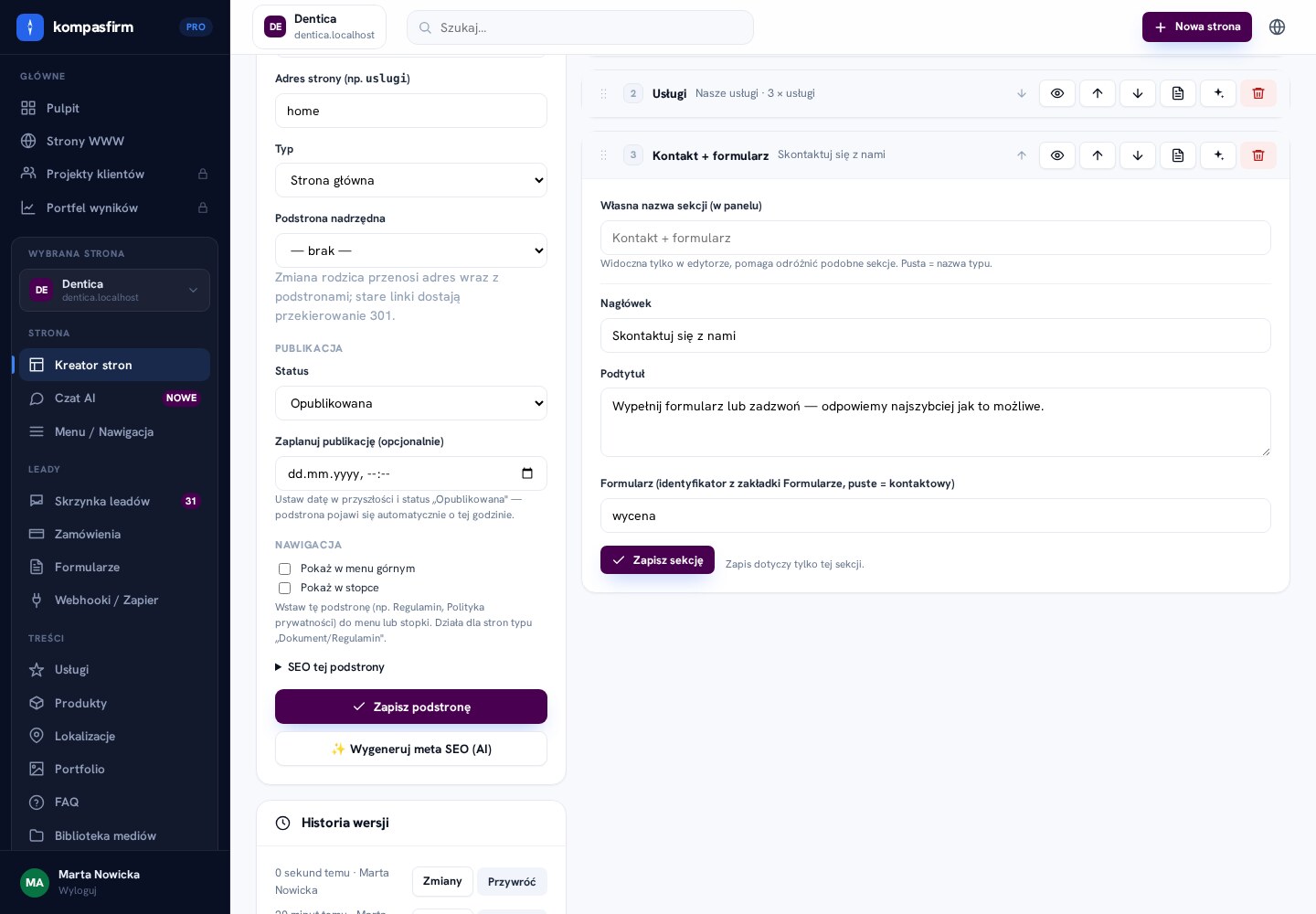
Task: Click the MA user avatar
Action: [35, 882]
